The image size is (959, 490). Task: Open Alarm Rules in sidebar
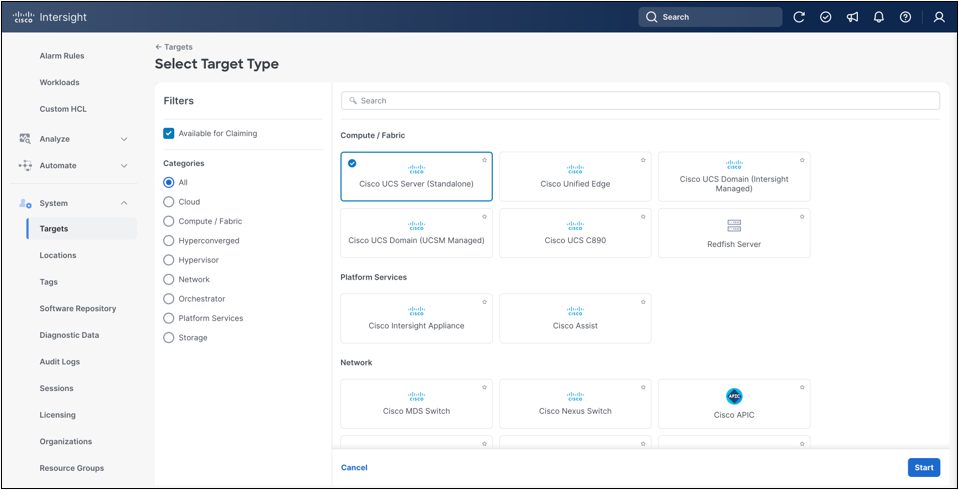[62, 56]
